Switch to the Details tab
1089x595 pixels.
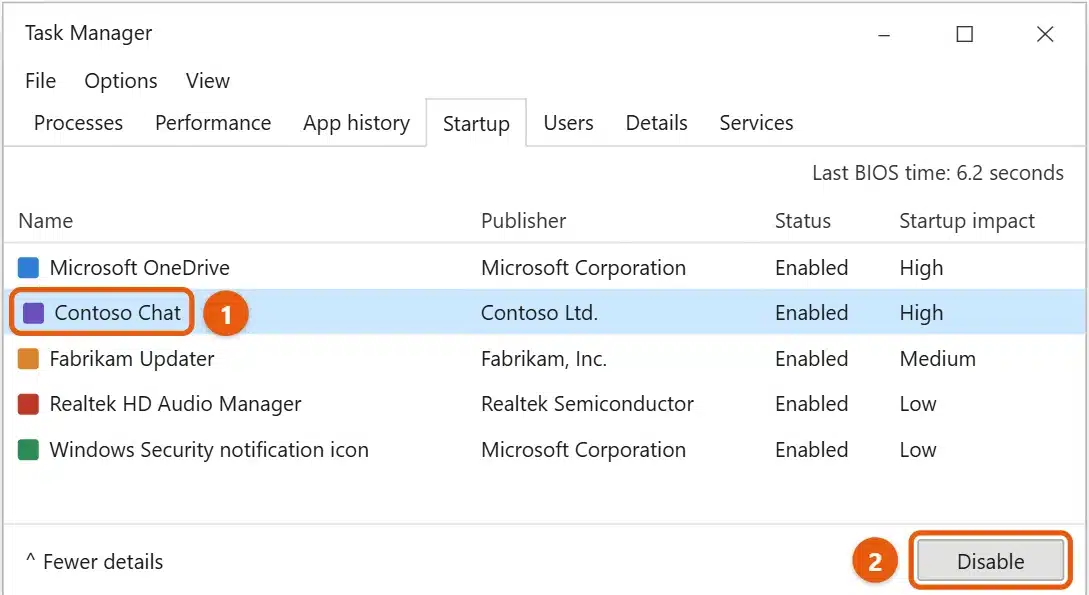[x=656, y=123]
